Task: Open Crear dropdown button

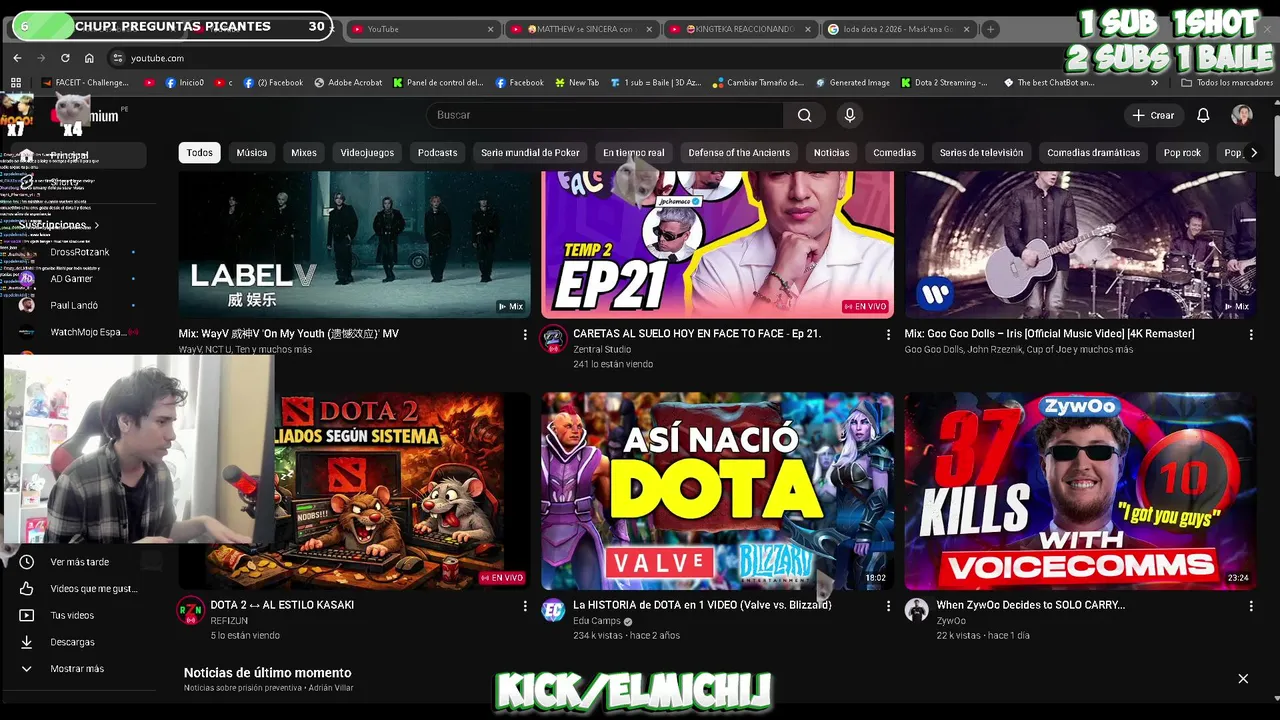Action: 1153,115
